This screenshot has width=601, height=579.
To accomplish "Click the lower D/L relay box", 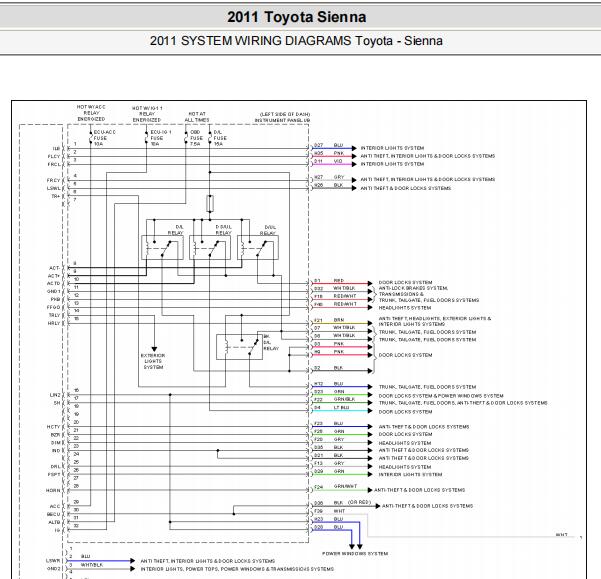I will 240,347.
